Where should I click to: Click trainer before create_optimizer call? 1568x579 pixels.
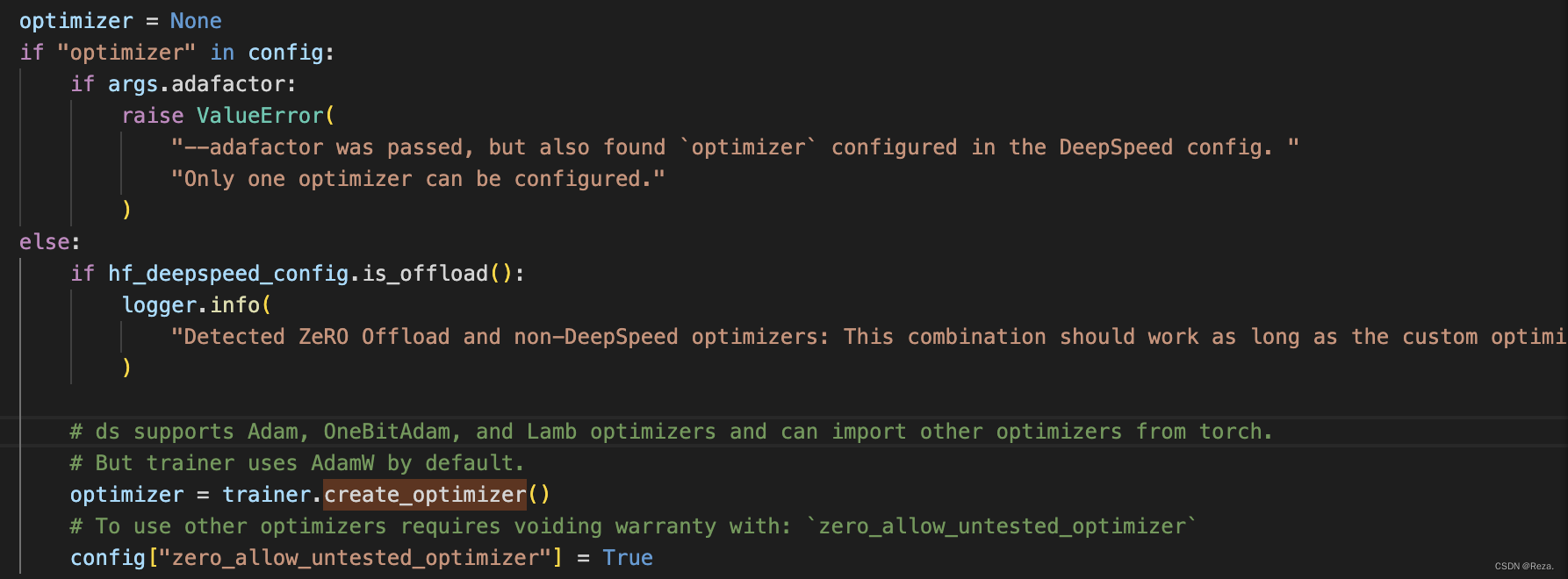tap(266, 495)
